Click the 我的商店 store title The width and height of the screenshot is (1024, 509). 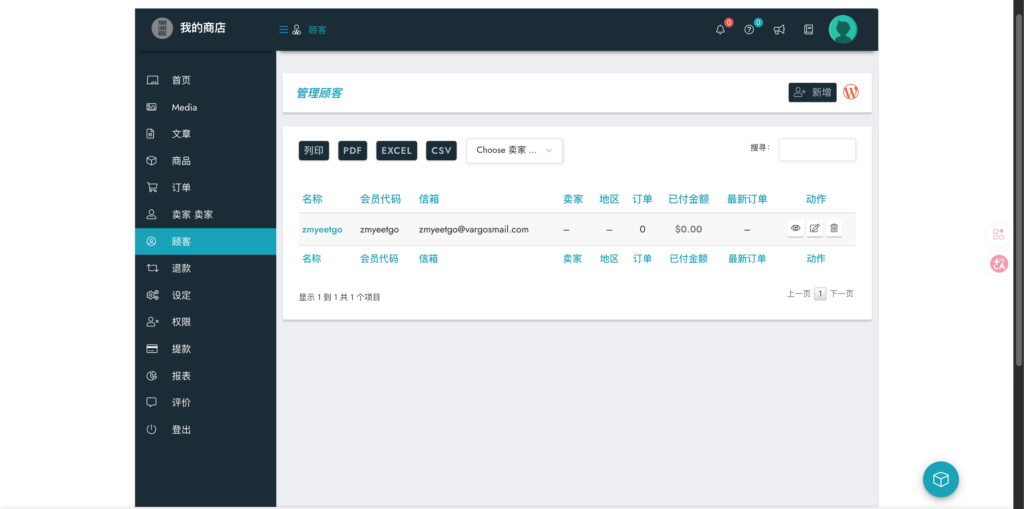(x=203, y=28)
